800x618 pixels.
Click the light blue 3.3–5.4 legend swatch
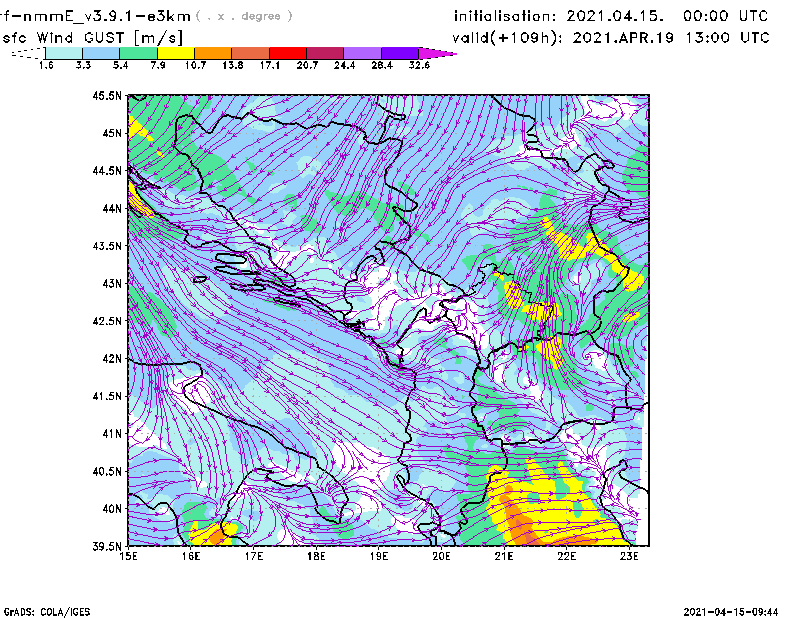click(x=101, y=53)
